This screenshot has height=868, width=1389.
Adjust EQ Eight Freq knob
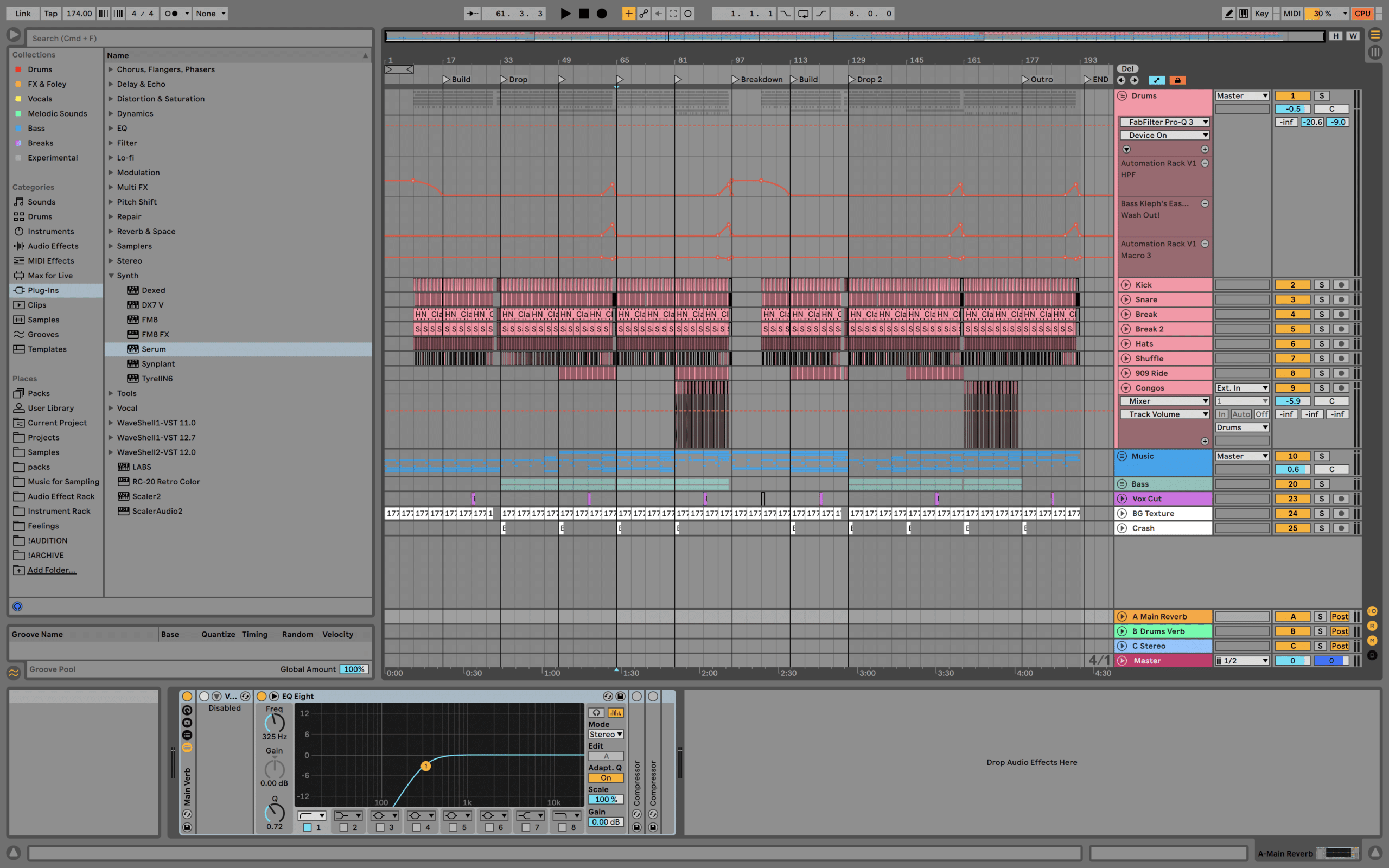[x=275, y=723]
